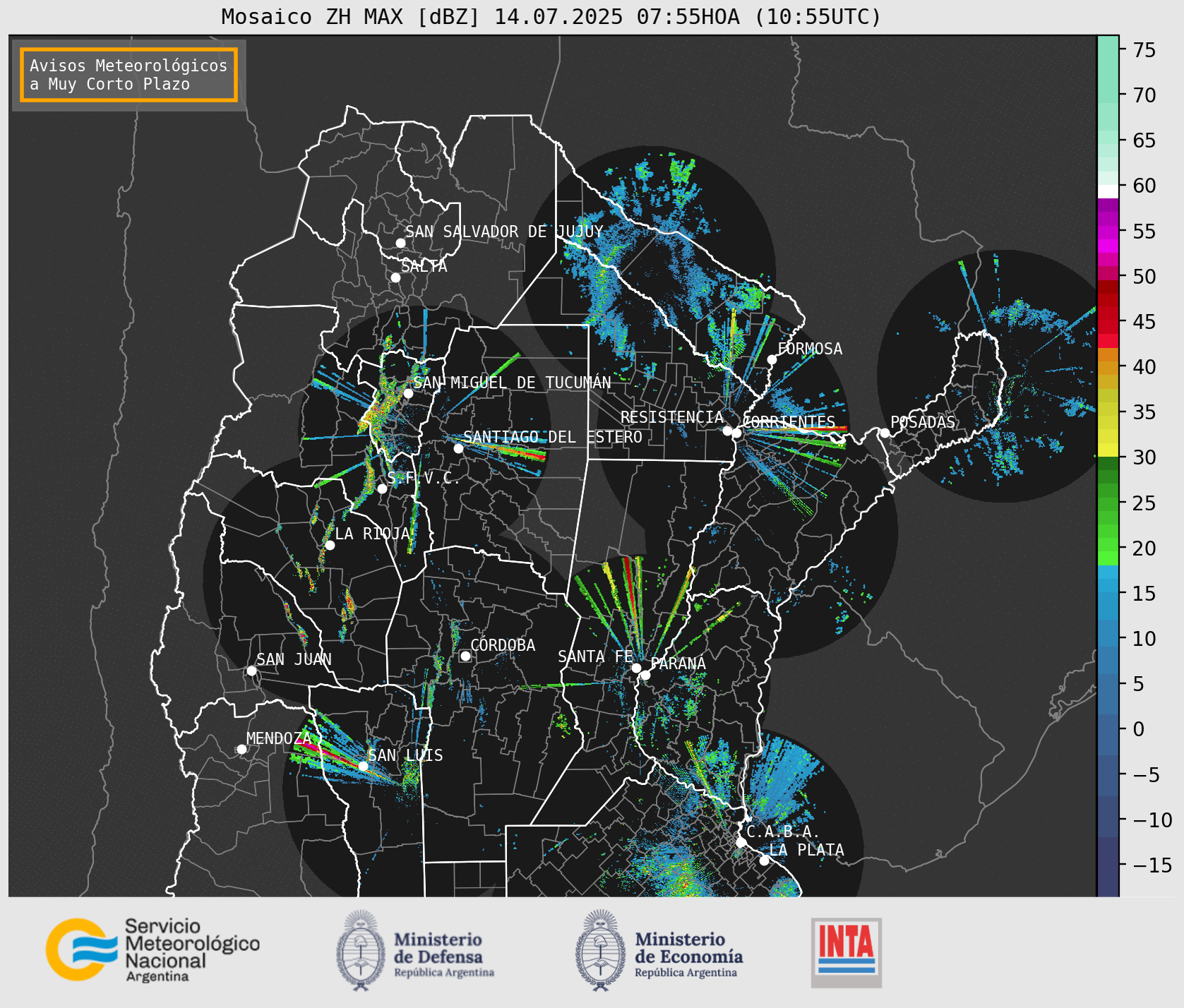The image size is (1184, 1008).
Task: Click the San Salvador de Jujuy city marker
Action: click(400, 243)
